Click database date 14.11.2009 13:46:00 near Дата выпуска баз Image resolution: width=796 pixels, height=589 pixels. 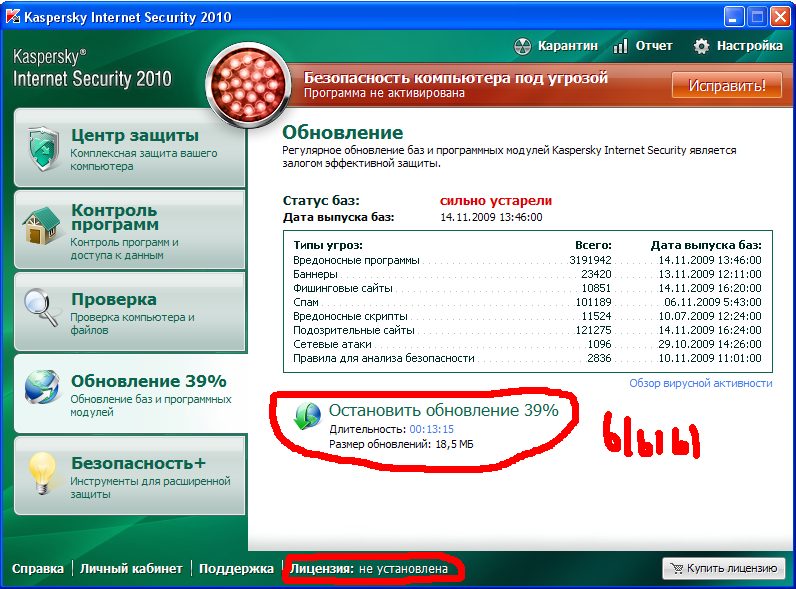click(x=491, y=217)
